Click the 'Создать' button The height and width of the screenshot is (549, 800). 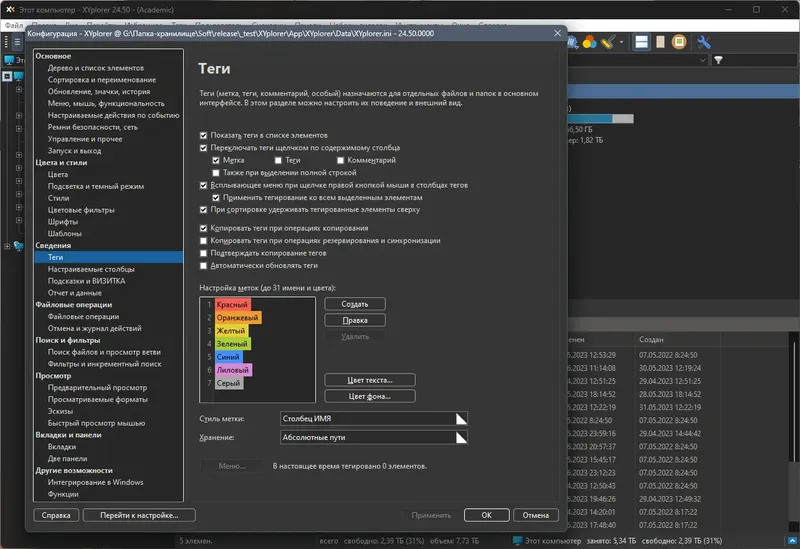355,304
